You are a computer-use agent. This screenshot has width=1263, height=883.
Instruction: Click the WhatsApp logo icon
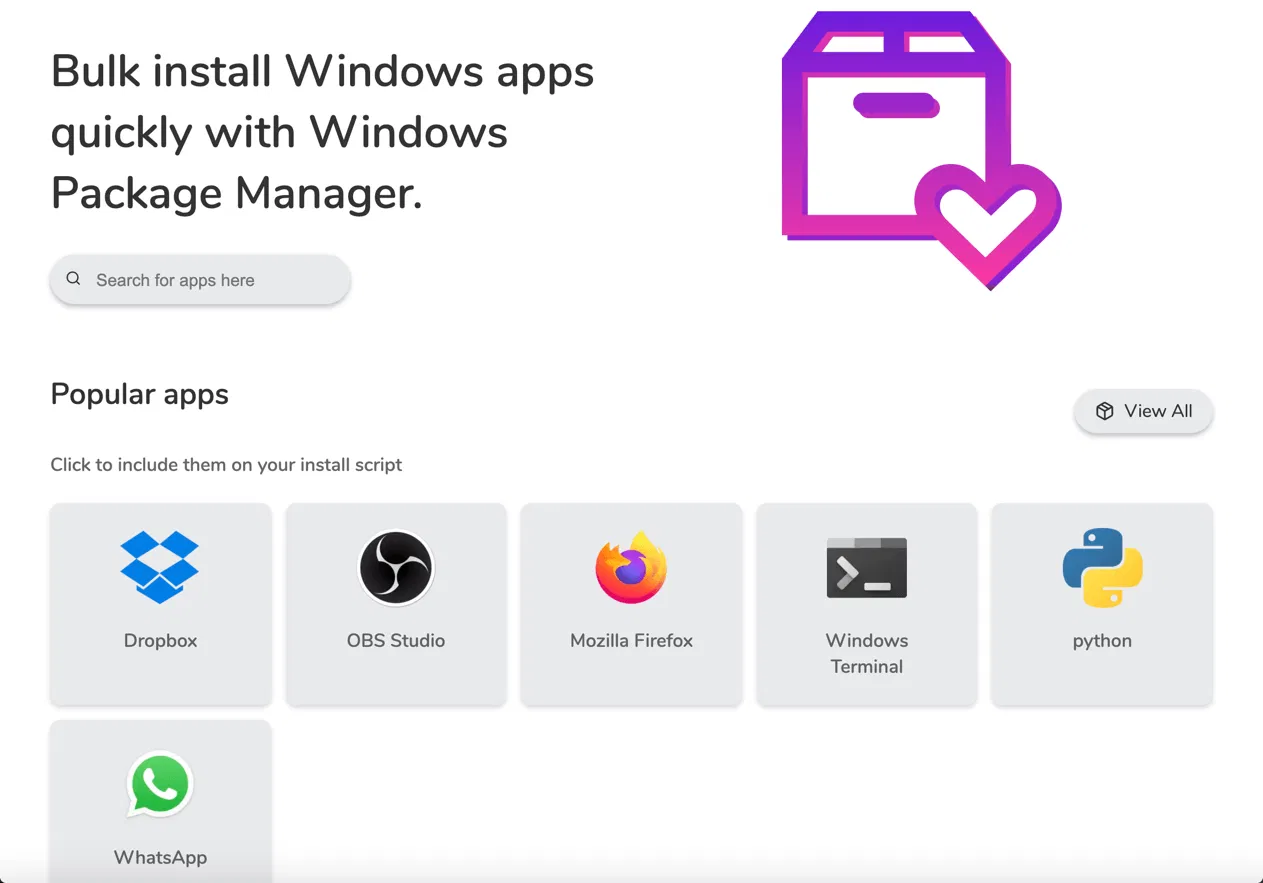coord(160,784)
